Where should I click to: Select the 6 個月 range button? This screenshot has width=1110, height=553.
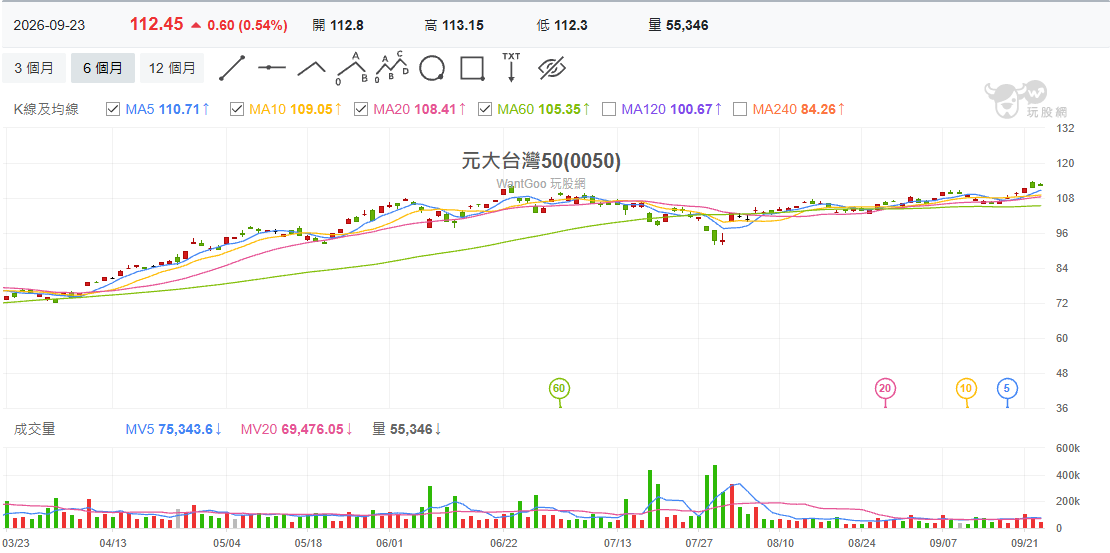[x=103, y=68]
